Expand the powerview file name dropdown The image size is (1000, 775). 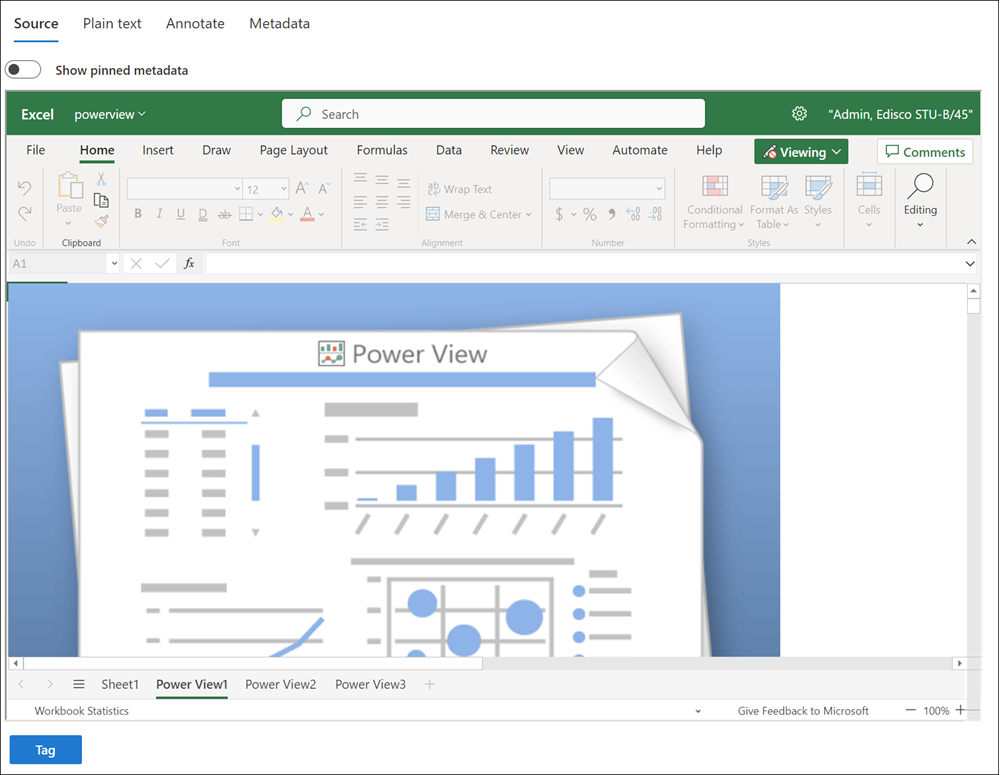pyautogui.click(x=110, y=114)
